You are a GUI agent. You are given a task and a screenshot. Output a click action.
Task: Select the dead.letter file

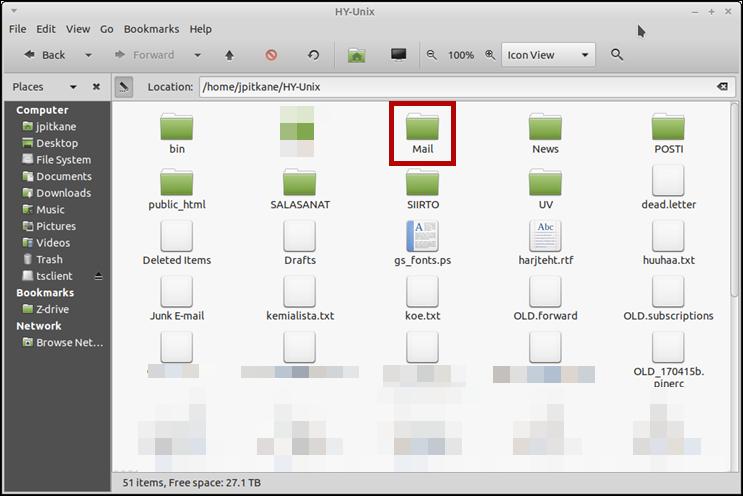point(668,188)
